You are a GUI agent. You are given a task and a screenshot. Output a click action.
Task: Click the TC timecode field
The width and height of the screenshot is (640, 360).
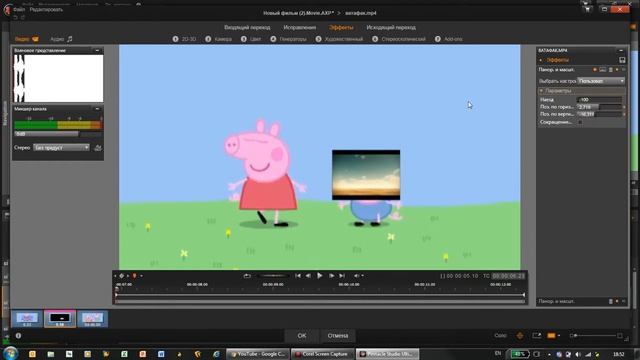[508, 276]
